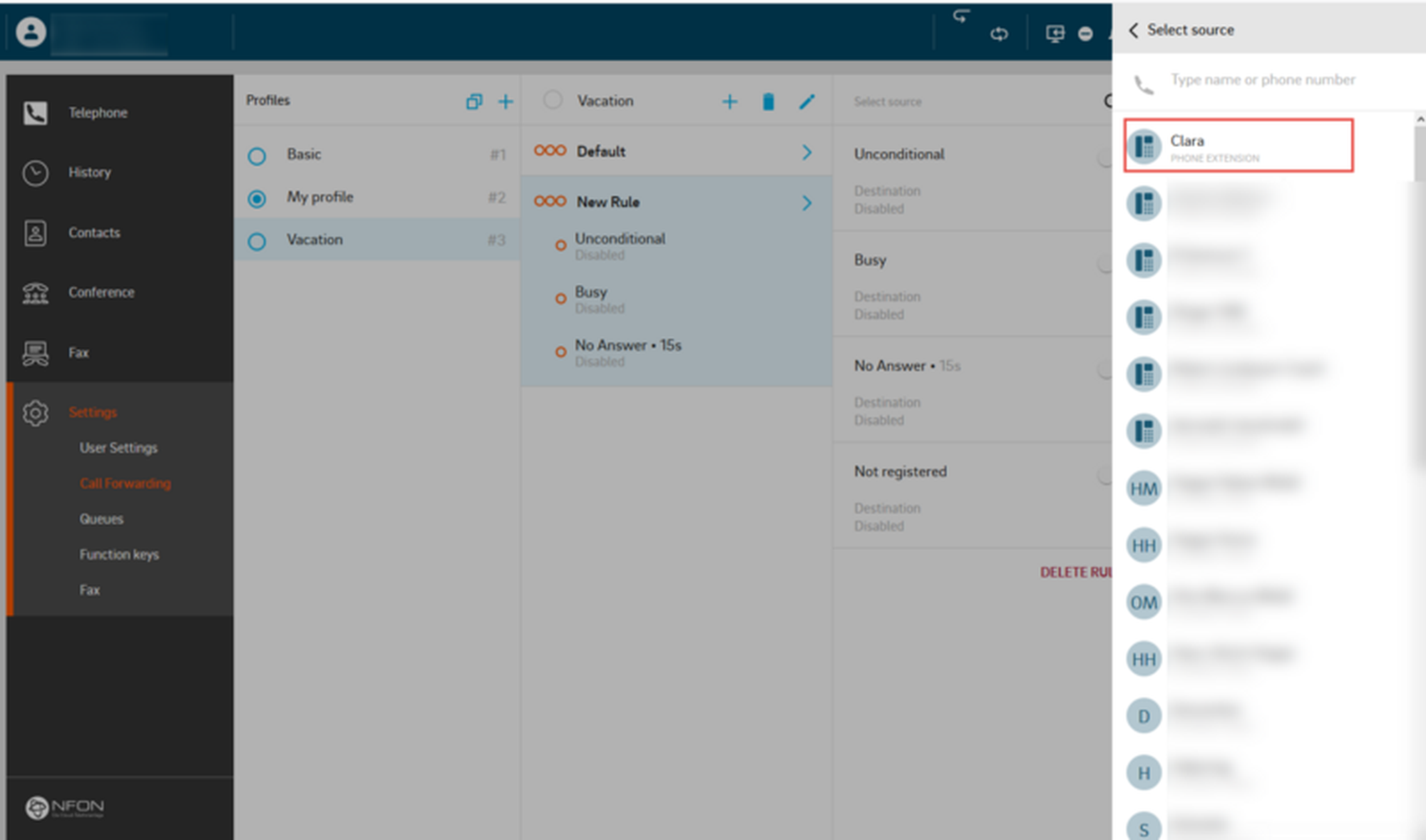Delete the Vacation profile with trash icon
Image resolution: width=1426 pixels, height=840 pixels.
768,101
